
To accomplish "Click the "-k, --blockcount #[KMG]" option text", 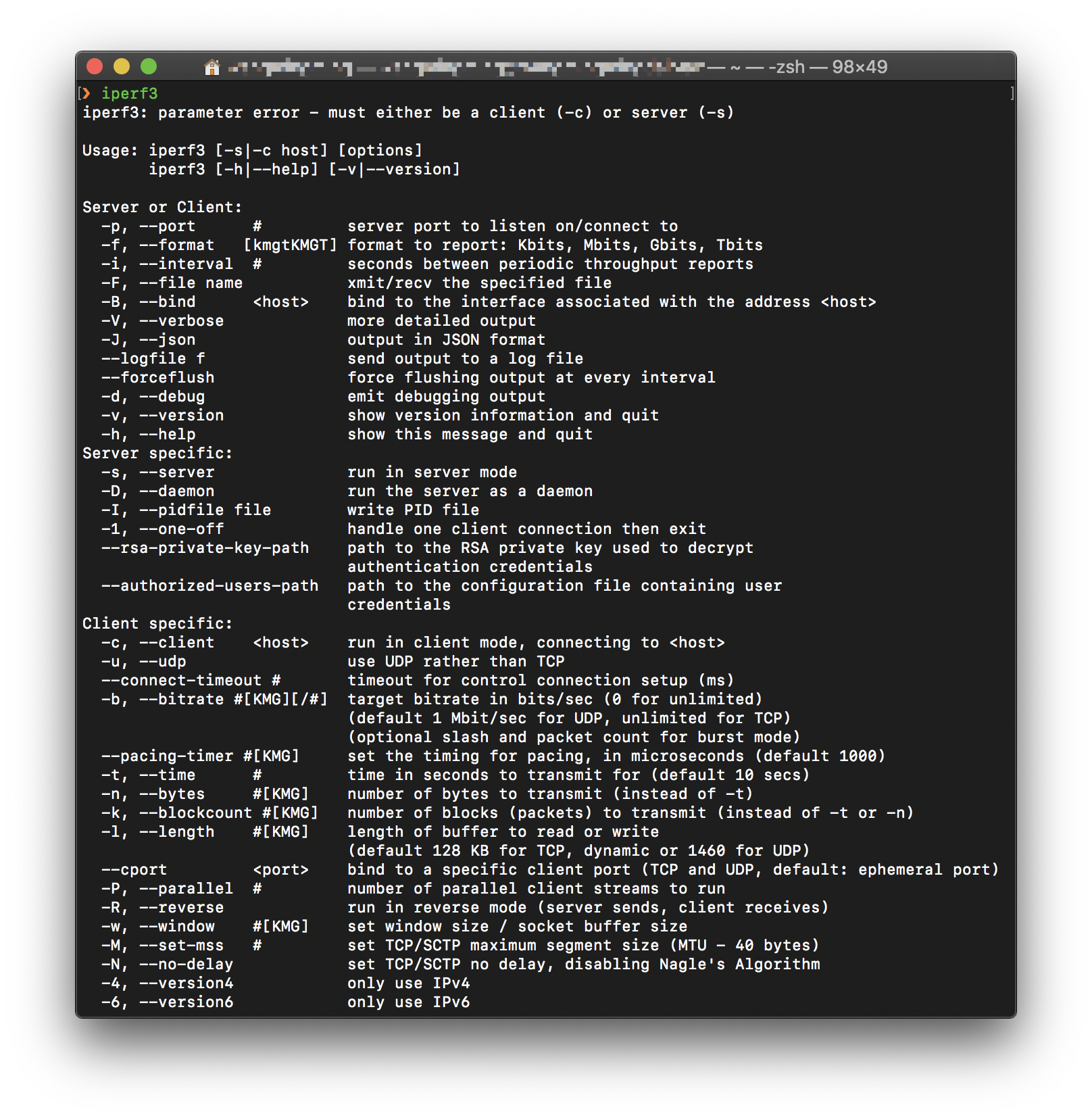I will 210,812.
